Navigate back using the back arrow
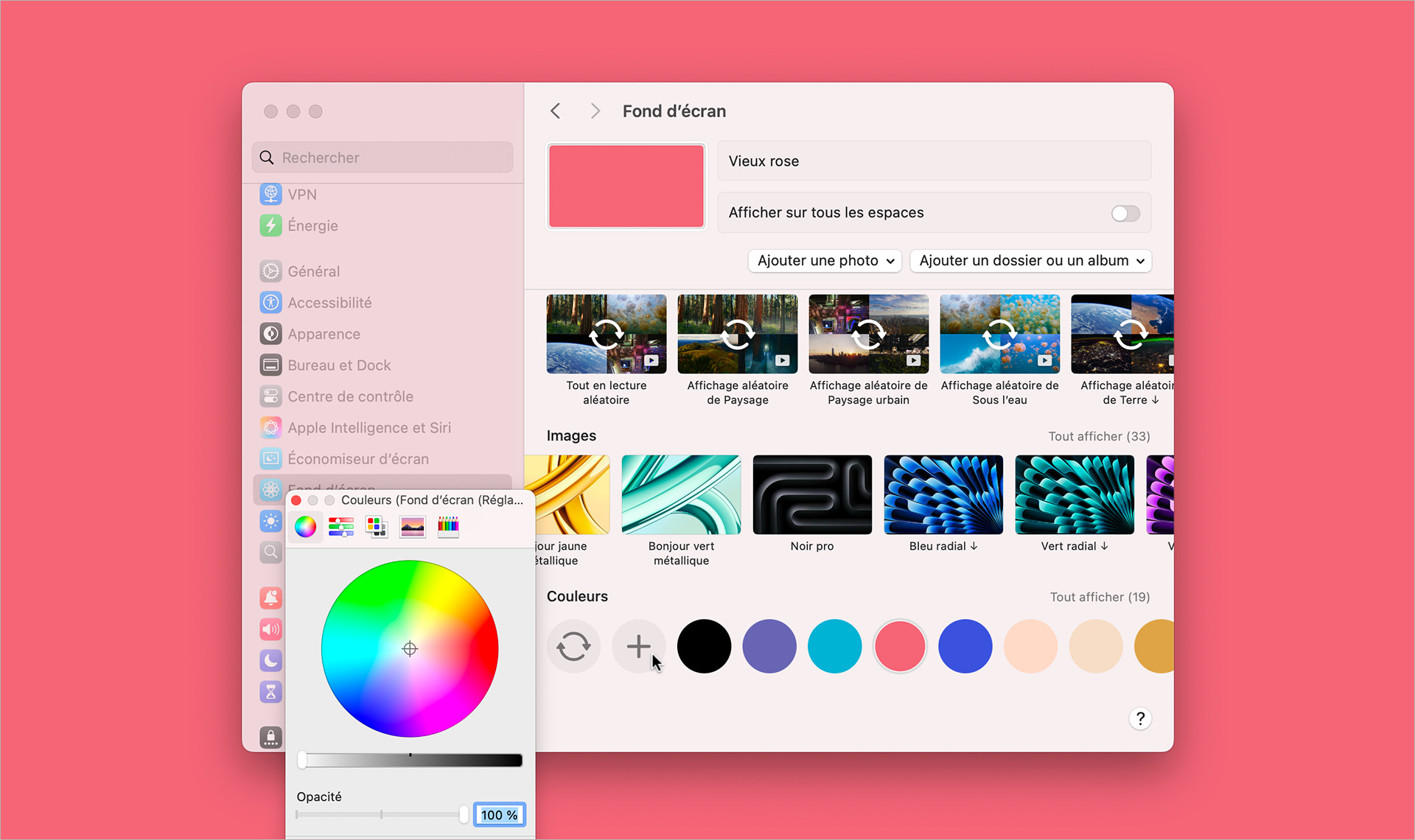The width and height of the screenshot is (1415, 840). point(555,111)
